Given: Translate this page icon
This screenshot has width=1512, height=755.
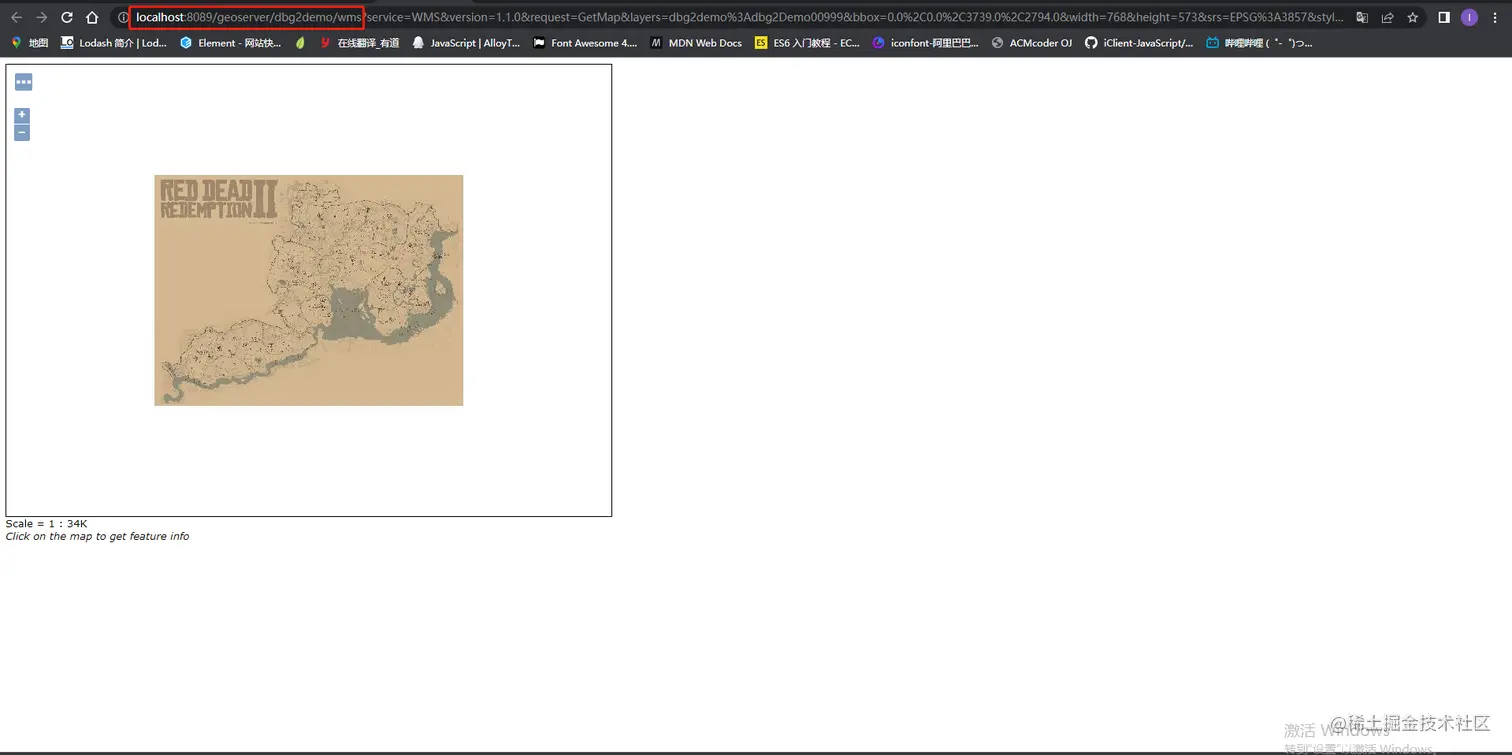Looking at the screenshot, I should coord(1362,17).
